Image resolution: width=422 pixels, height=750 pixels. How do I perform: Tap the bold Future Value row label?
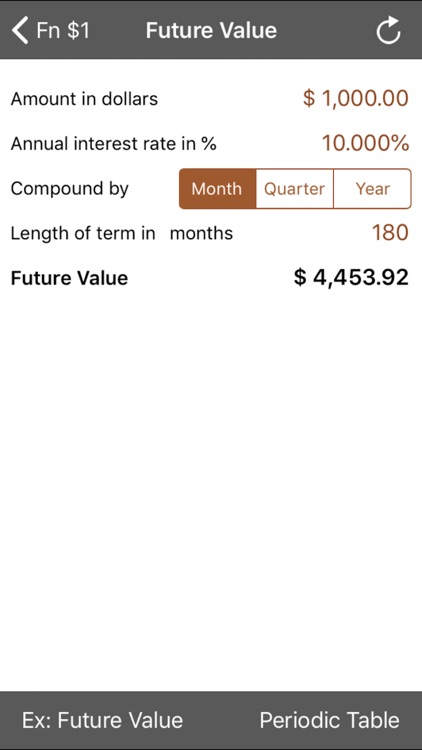[69, 278]
